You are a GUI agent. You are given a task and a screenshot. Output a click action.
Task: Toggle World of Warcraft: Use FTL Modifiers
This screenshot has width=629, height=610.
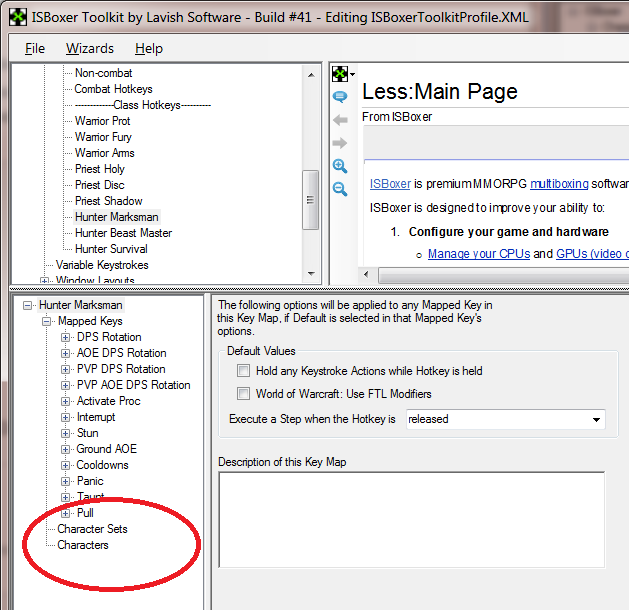[x=243, y=393]
